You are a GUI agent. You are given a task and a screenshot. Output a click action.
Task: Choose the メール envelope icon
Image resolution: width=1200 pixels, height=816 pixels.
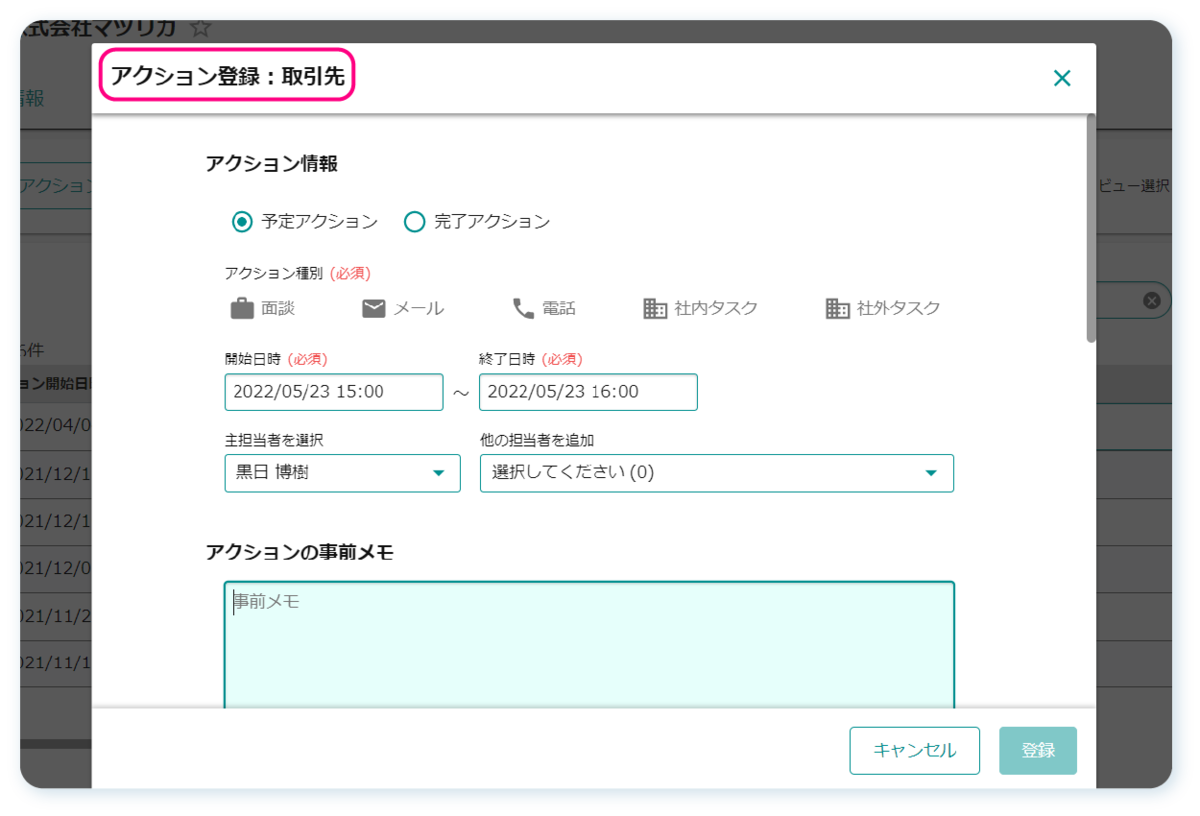(374, 309)
